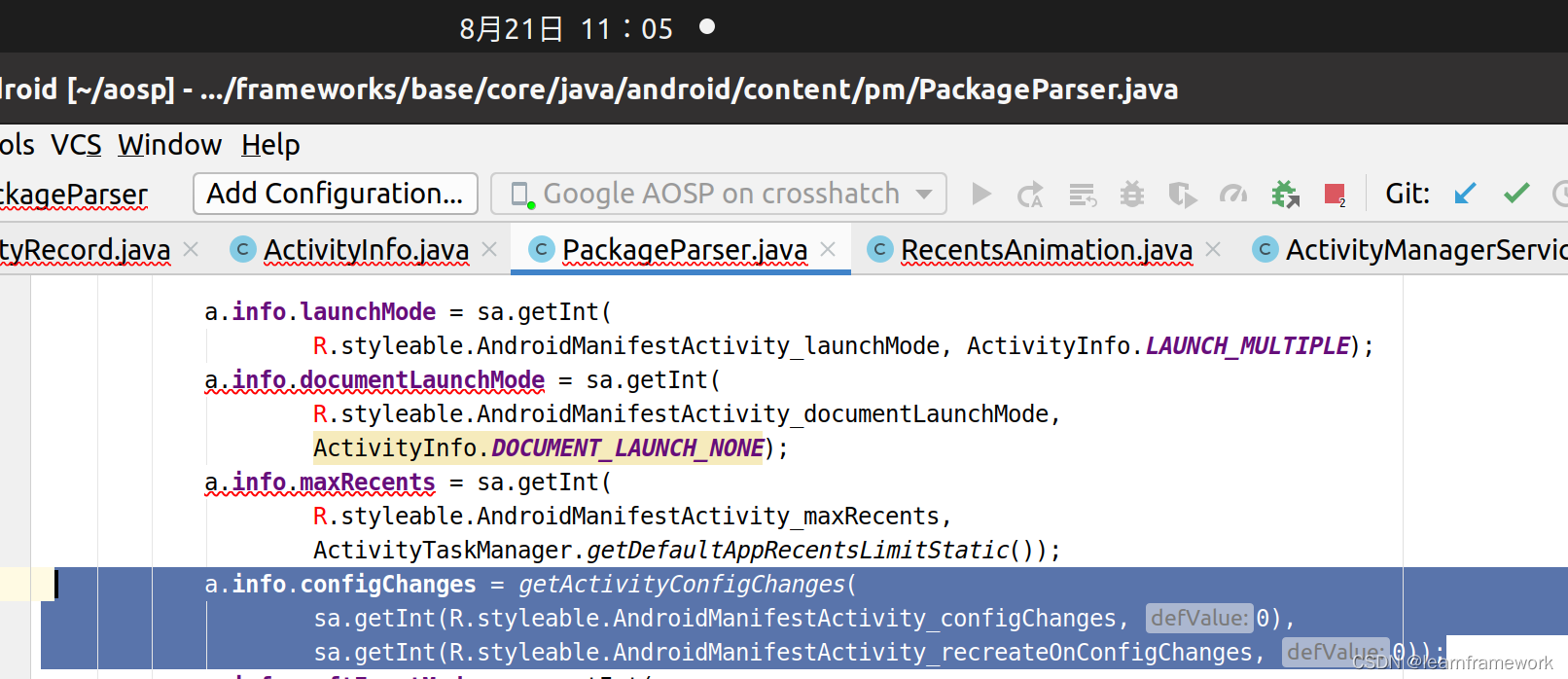This screenshot has height=679, width=1568.
Task: Click the Add Configuration... button
Action: click(336, 194)
